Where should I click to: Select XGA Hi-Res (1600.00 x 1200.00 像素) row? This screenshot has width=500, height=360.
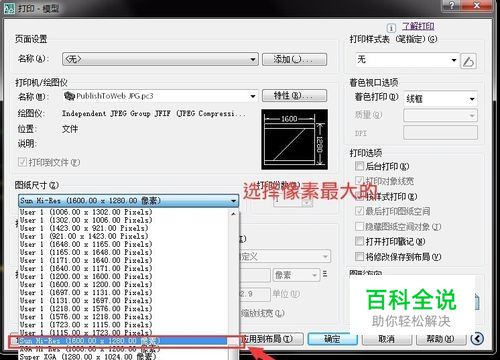(x=123, y=349)
